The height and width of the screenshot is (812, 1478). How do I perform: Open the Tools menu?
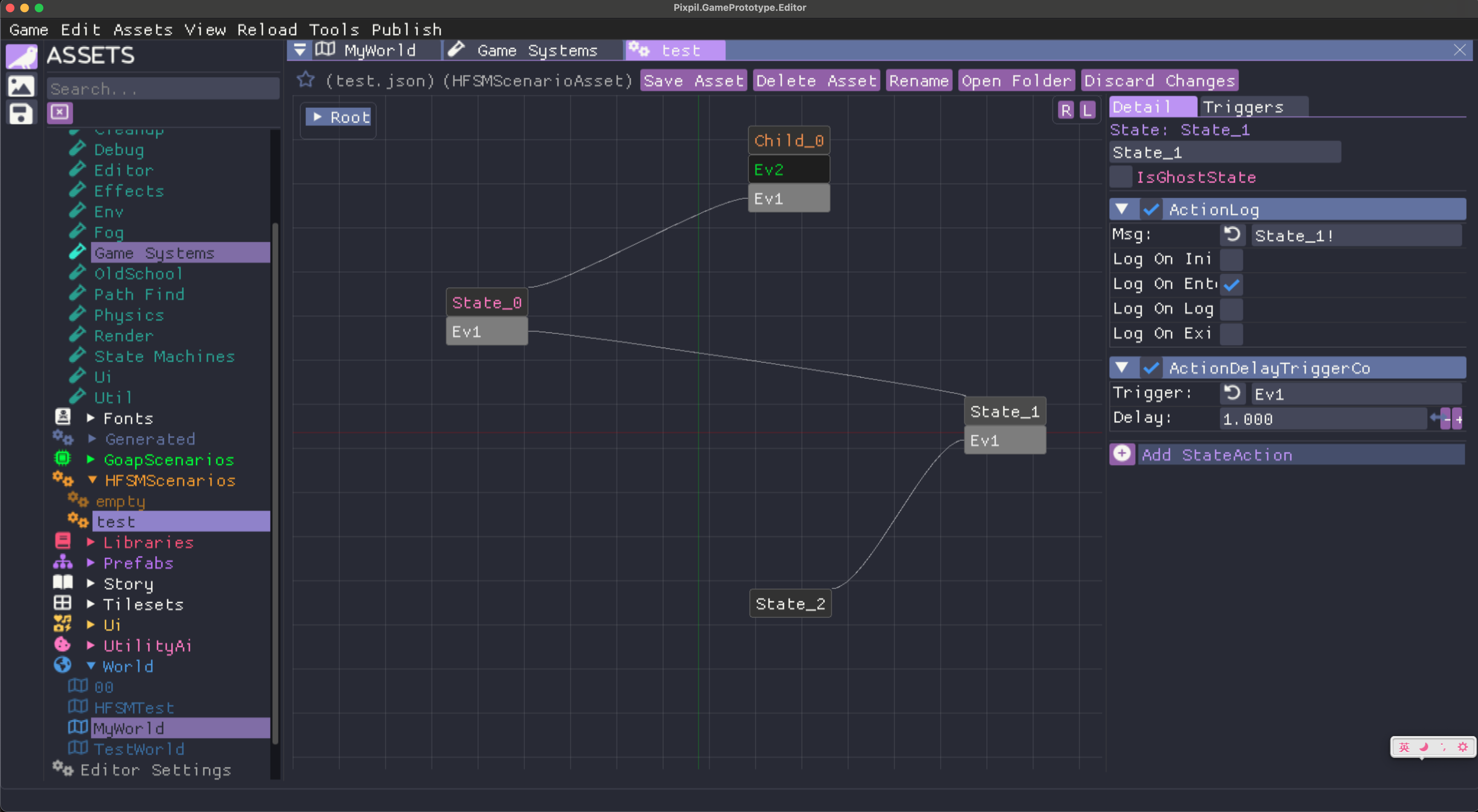click(333, 29)
